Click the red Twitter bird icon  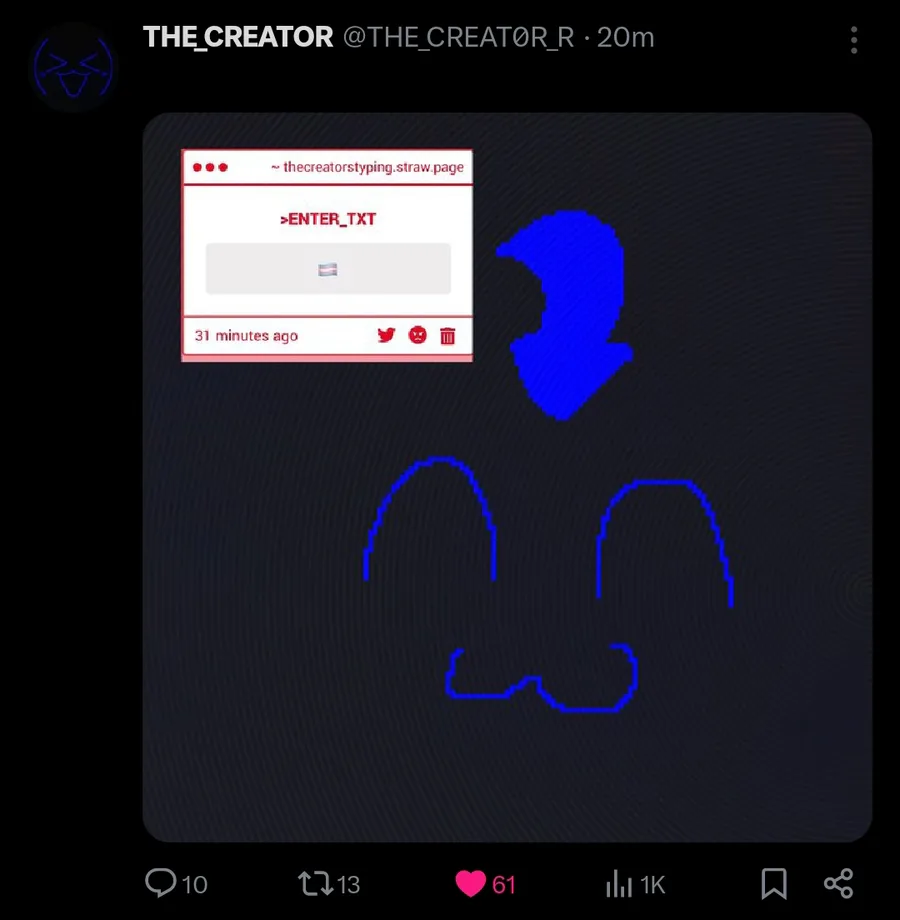(386, 335)
